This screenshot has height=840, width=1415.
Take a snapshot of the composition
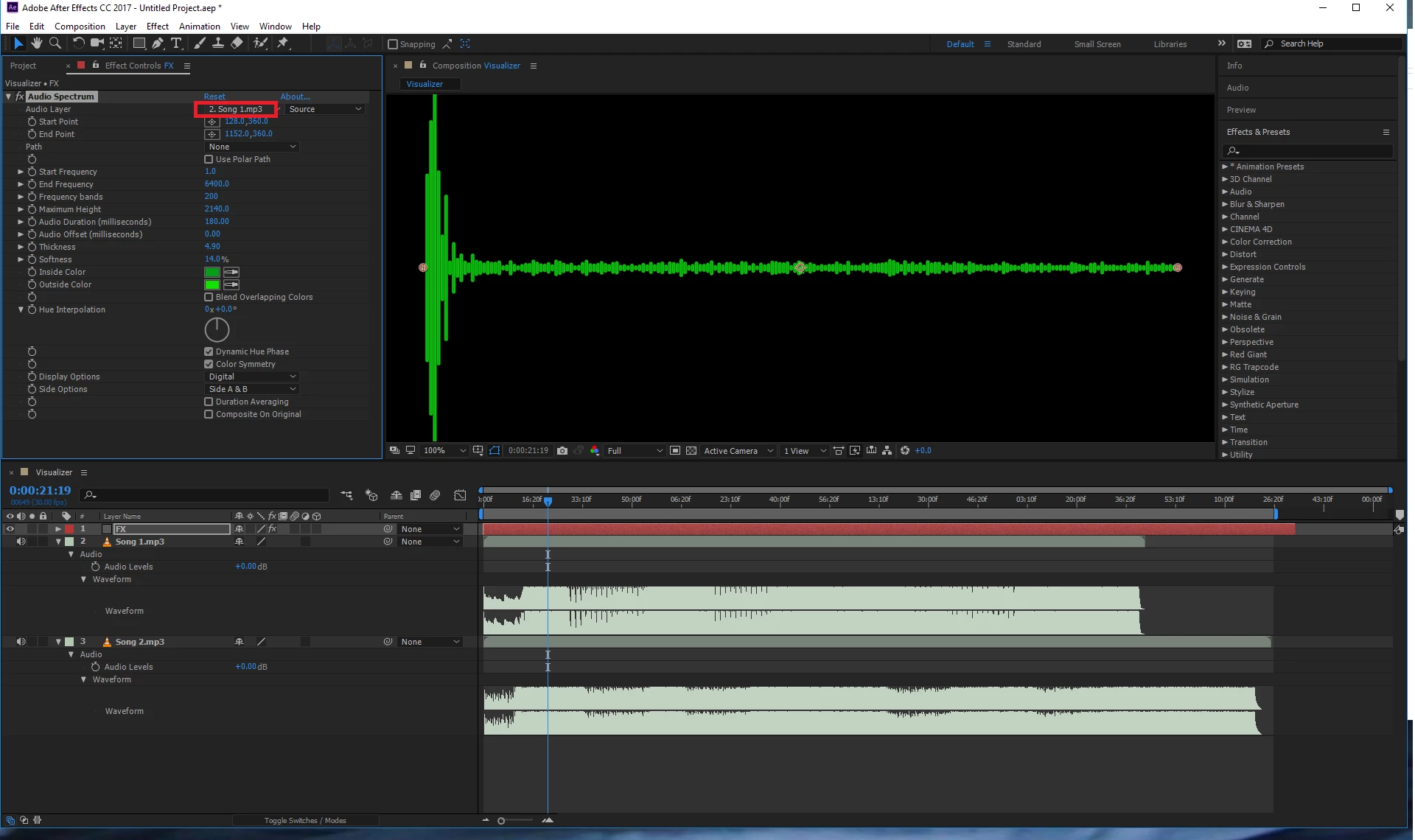tap(562, 450)
